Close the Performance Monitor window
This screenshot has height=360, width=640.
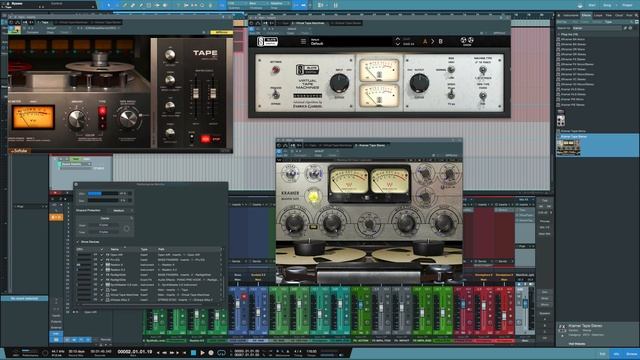(x=76, y=184)
